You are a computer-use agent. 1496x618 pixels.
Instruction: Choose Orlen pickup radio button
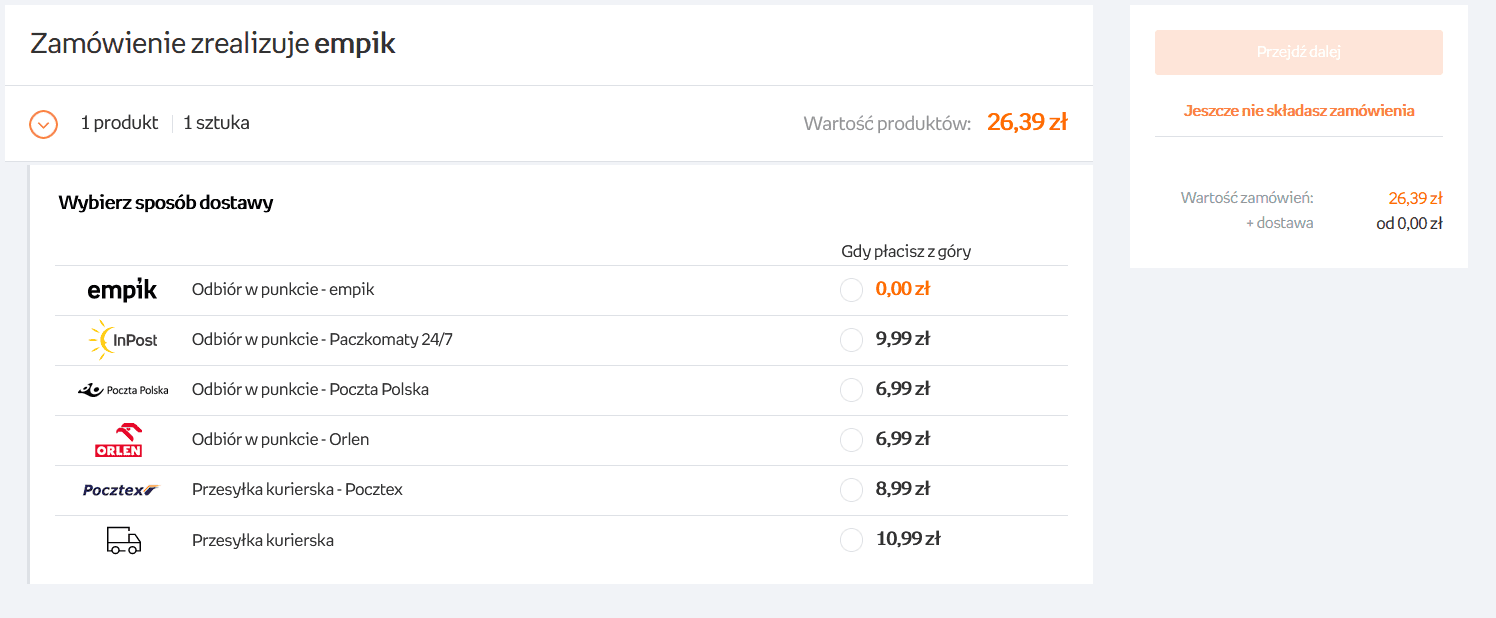tap(851, 440)
